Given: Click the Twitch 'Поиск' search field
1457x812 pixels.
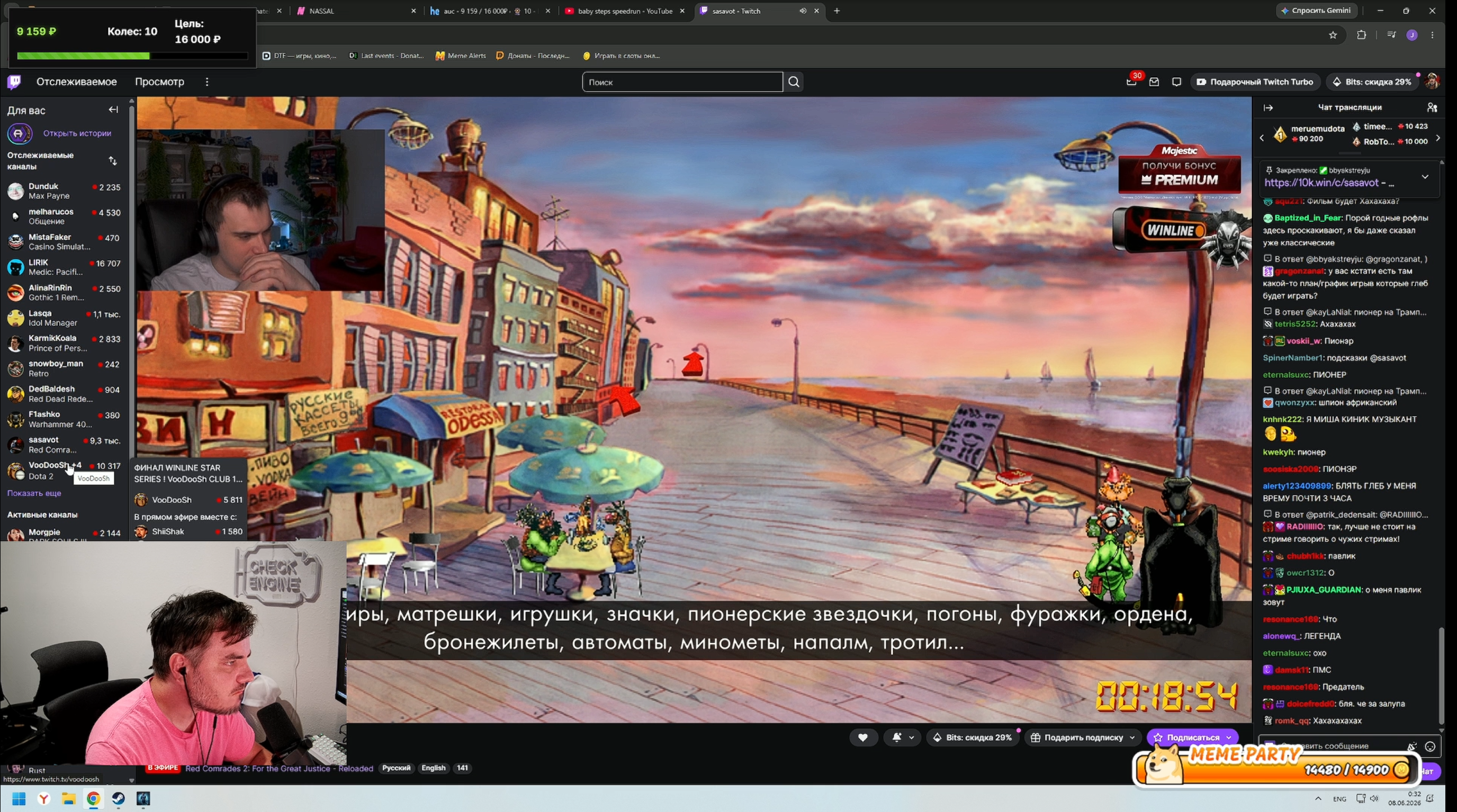Looking at the screenshot, I should point(682,82).
